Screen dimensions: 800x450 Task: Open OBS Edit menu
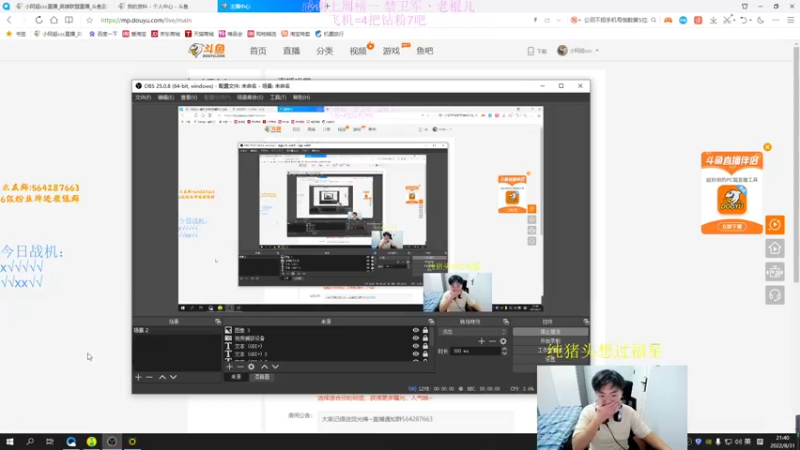[166, 97]
